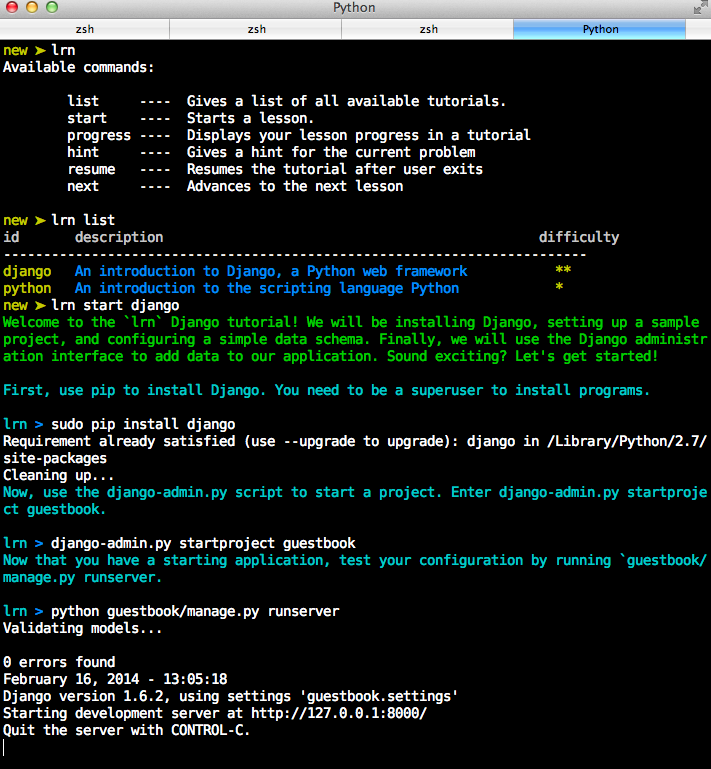Click the 'Django version 1.6.2' line
Viewport: 711px width, 769px height.
(x=230, y=696)
